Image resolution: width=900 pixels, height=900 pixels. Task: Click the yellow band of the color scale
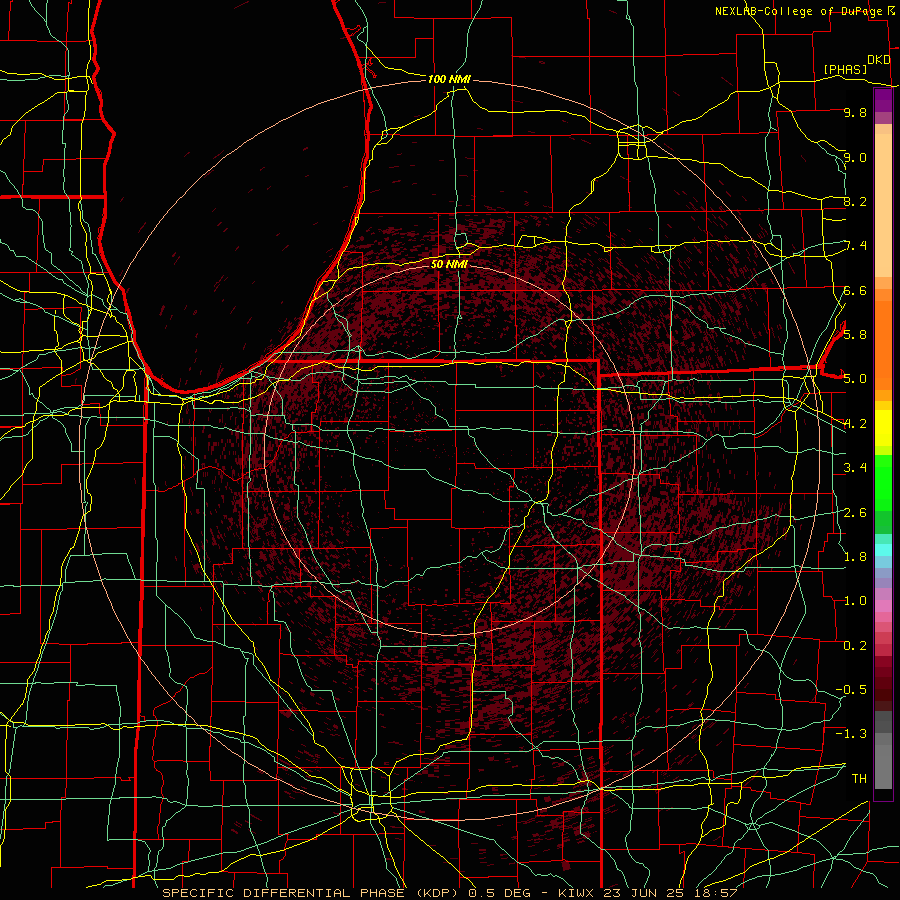883,428
